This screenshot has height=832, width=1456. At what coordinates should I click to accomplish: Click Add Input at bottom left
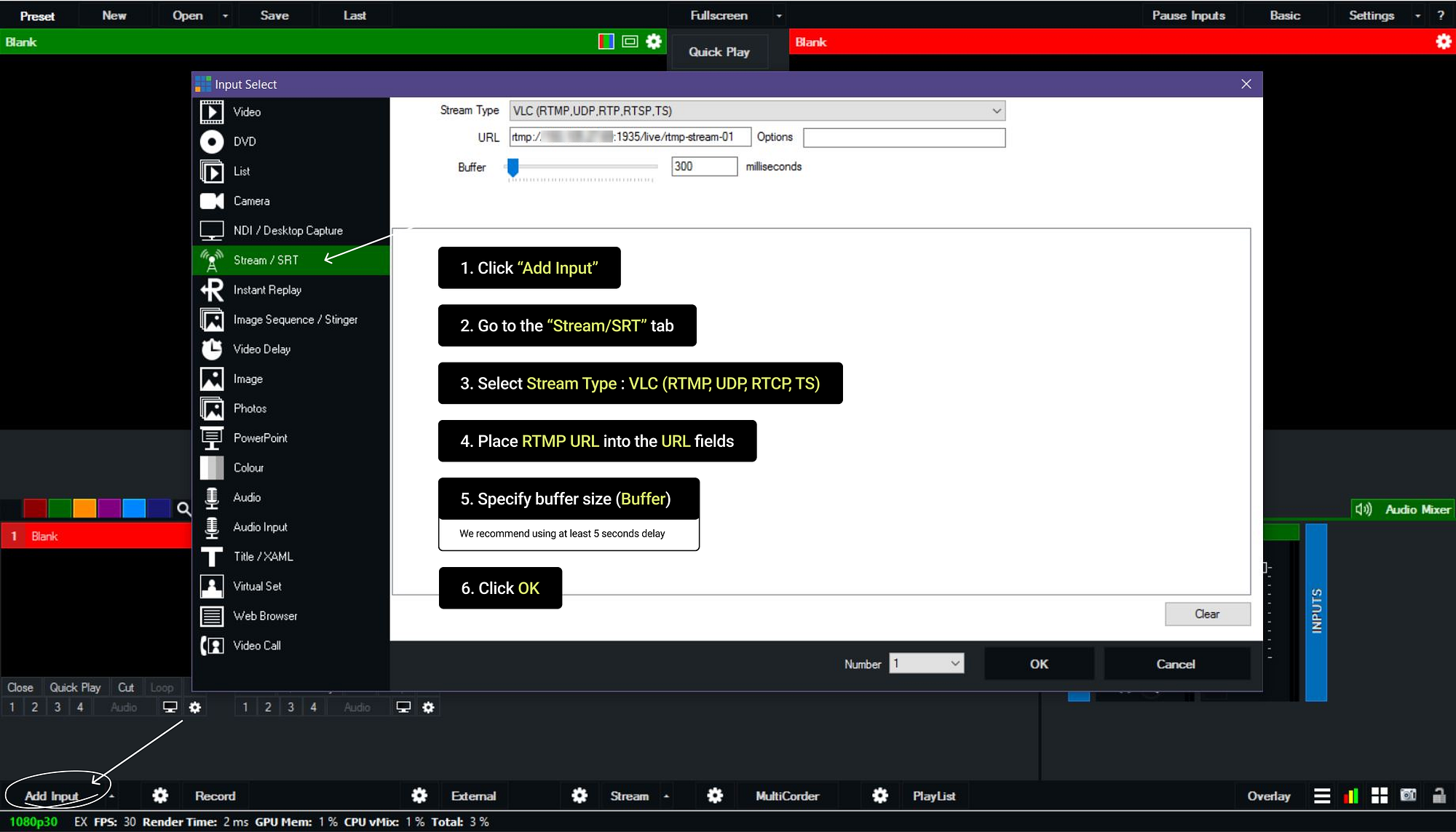coord(52,796)
